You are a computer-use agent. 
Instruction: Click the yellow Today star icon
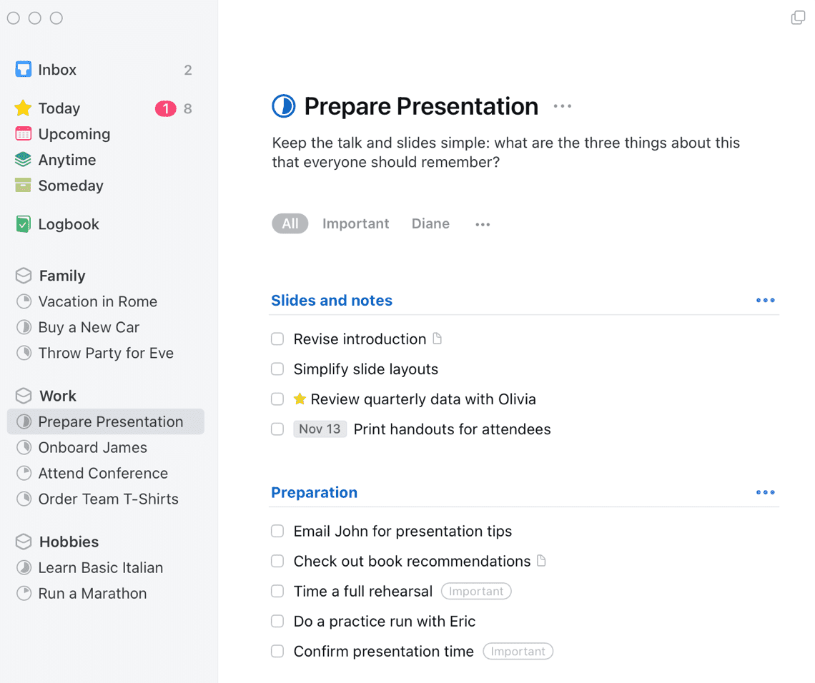[x=23, y=108]
